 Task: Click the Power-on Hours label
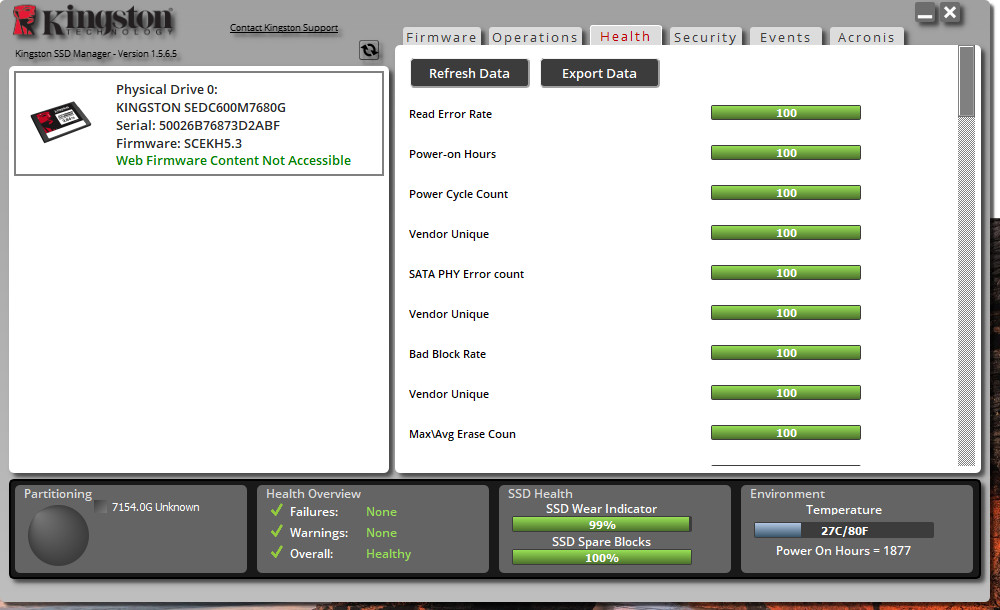tap(452, 154)
